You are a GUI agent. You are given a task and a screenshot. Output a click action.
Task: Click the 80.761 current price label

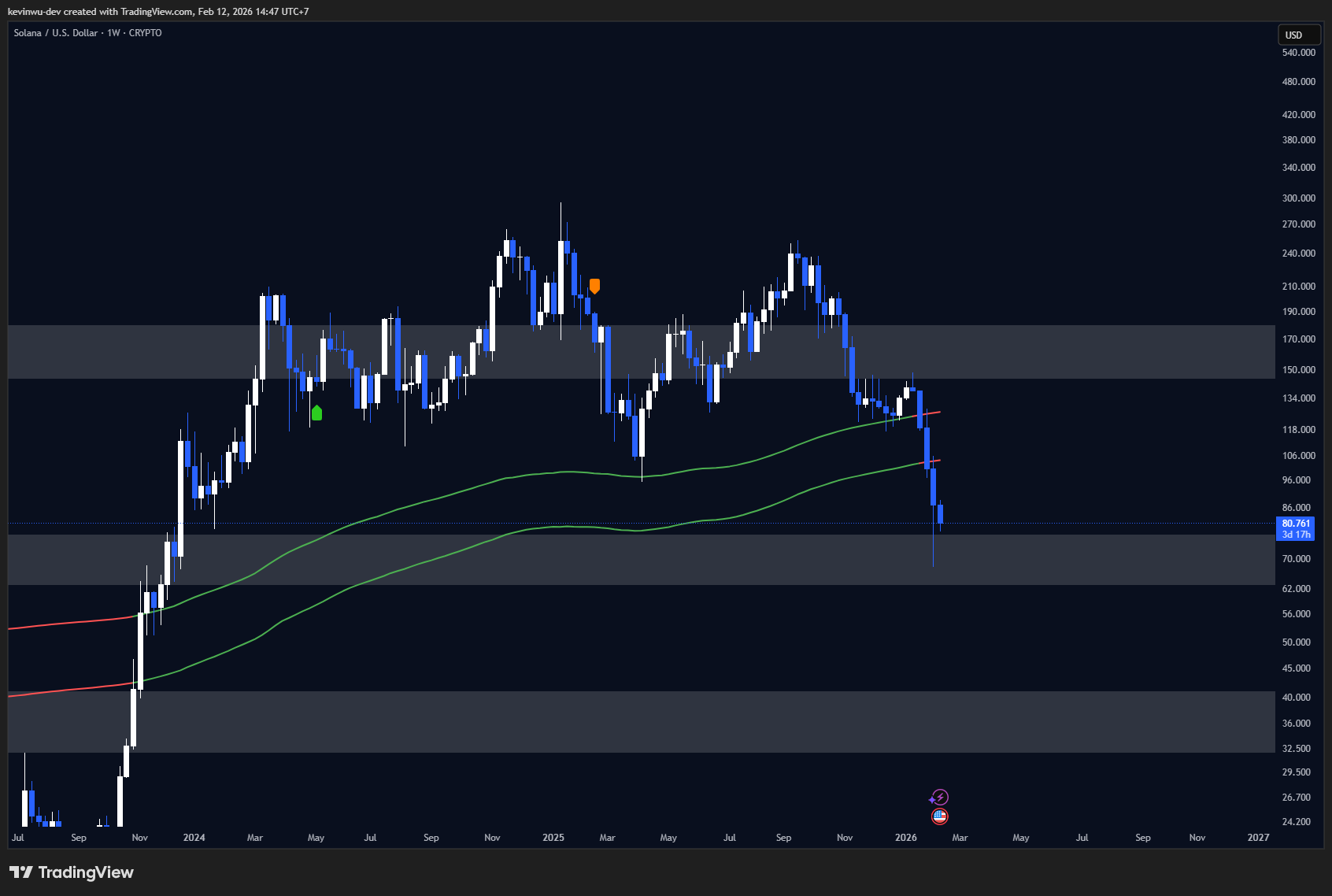pos(1295,524)
